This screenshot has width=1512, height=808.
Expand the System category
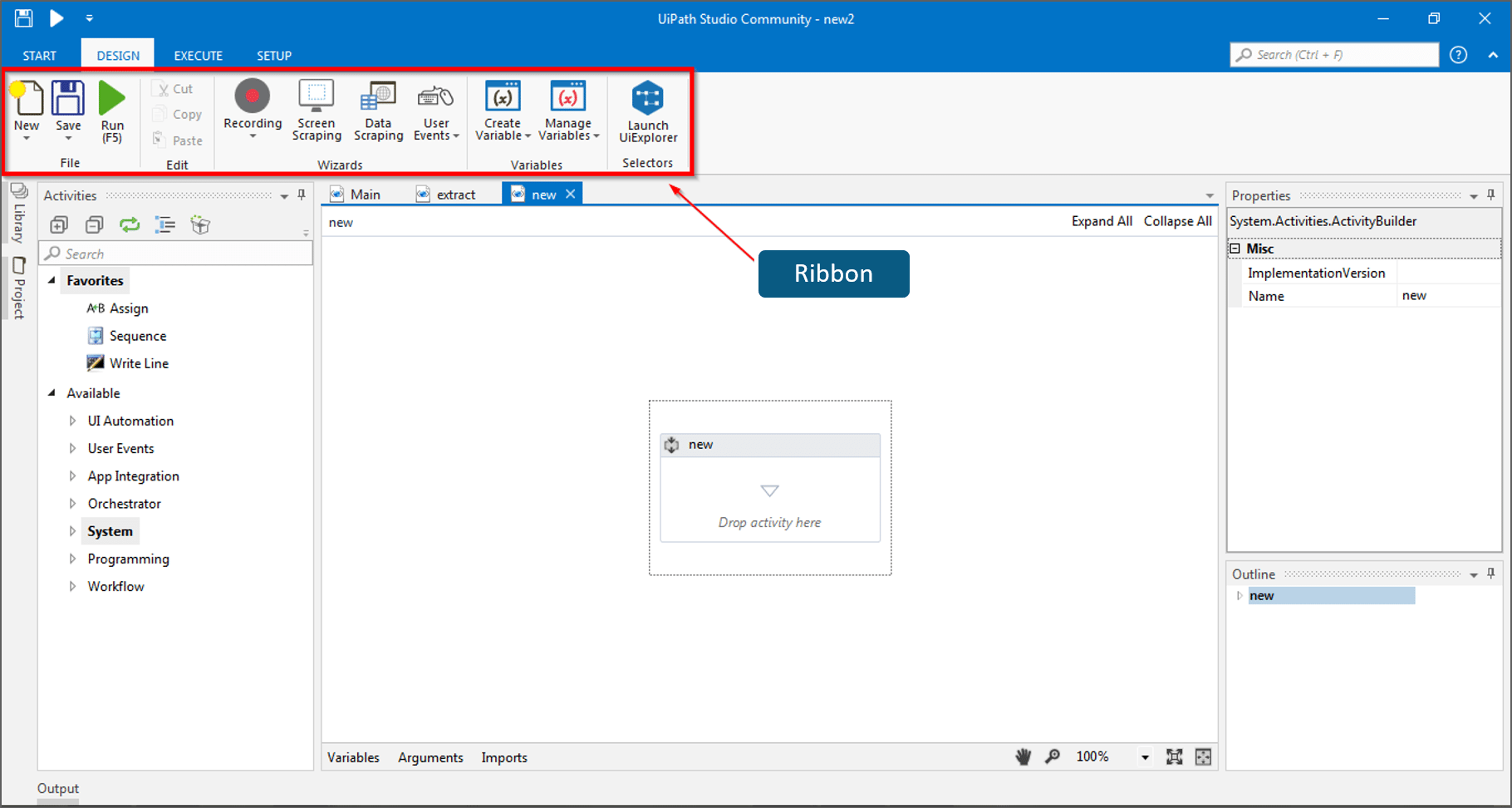72,531
